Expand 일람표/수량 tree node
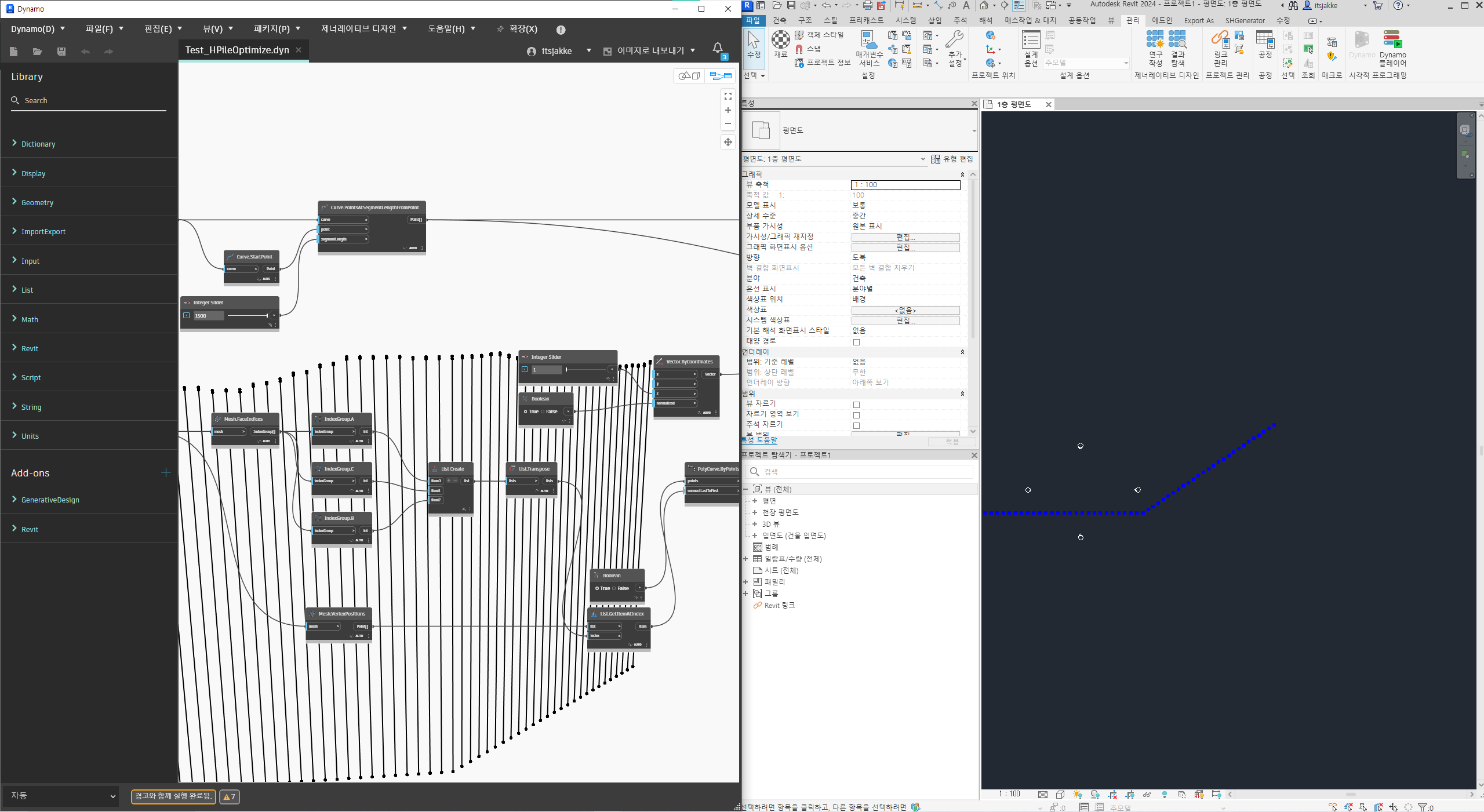 pos(745,559)
